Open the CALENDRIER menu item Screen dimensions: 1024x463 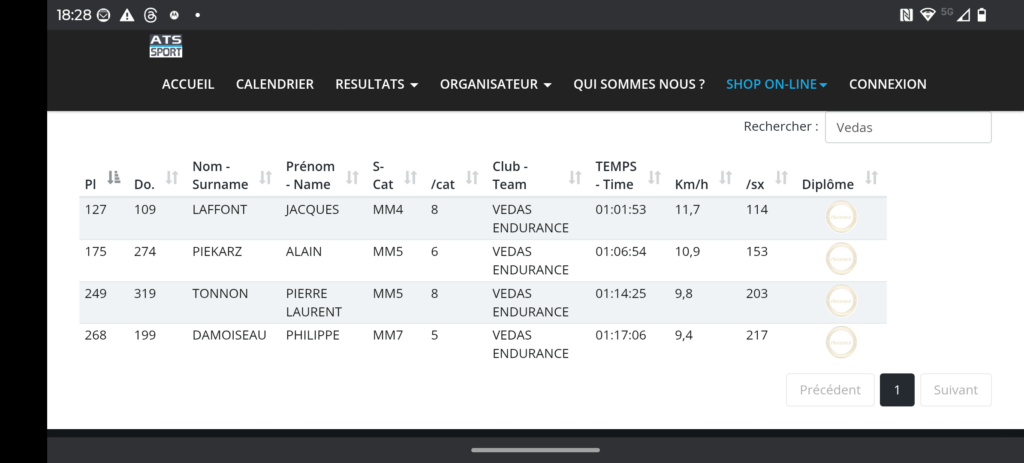(x=275, y=85)
